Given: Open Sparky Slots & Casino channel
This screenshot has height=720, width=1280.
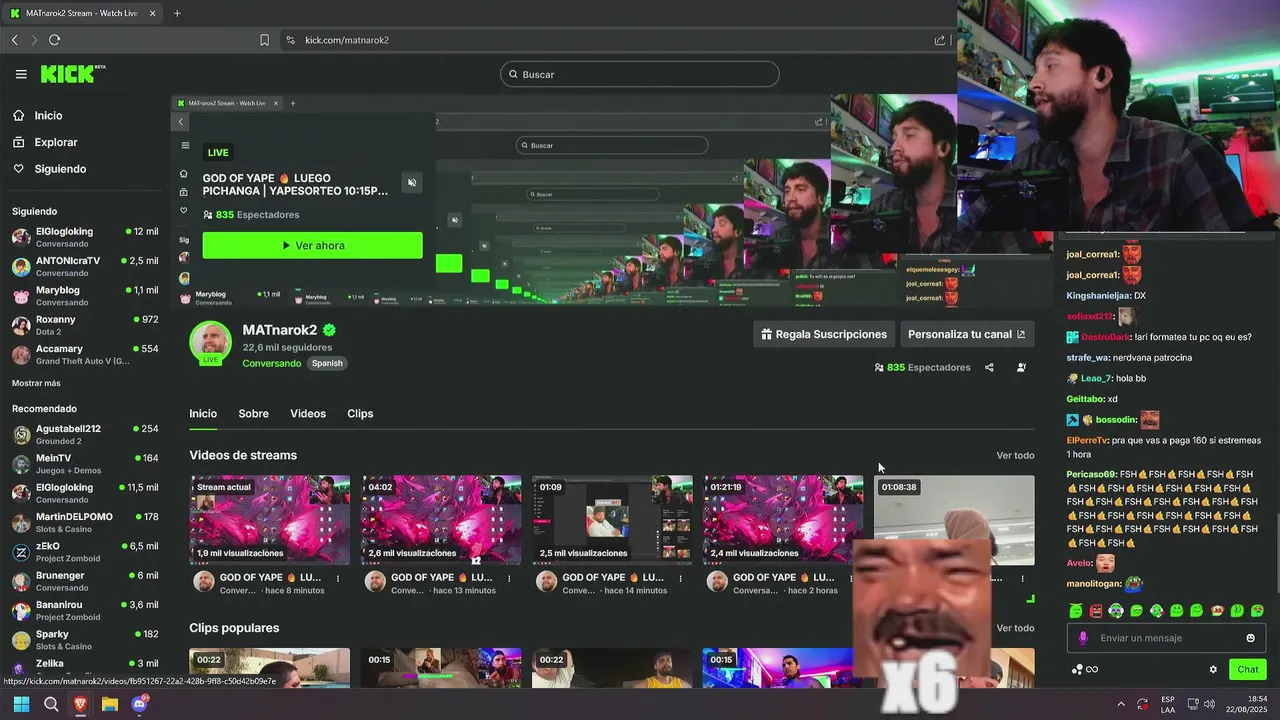Looking at the screenshot, I should (x=85, y=640).
